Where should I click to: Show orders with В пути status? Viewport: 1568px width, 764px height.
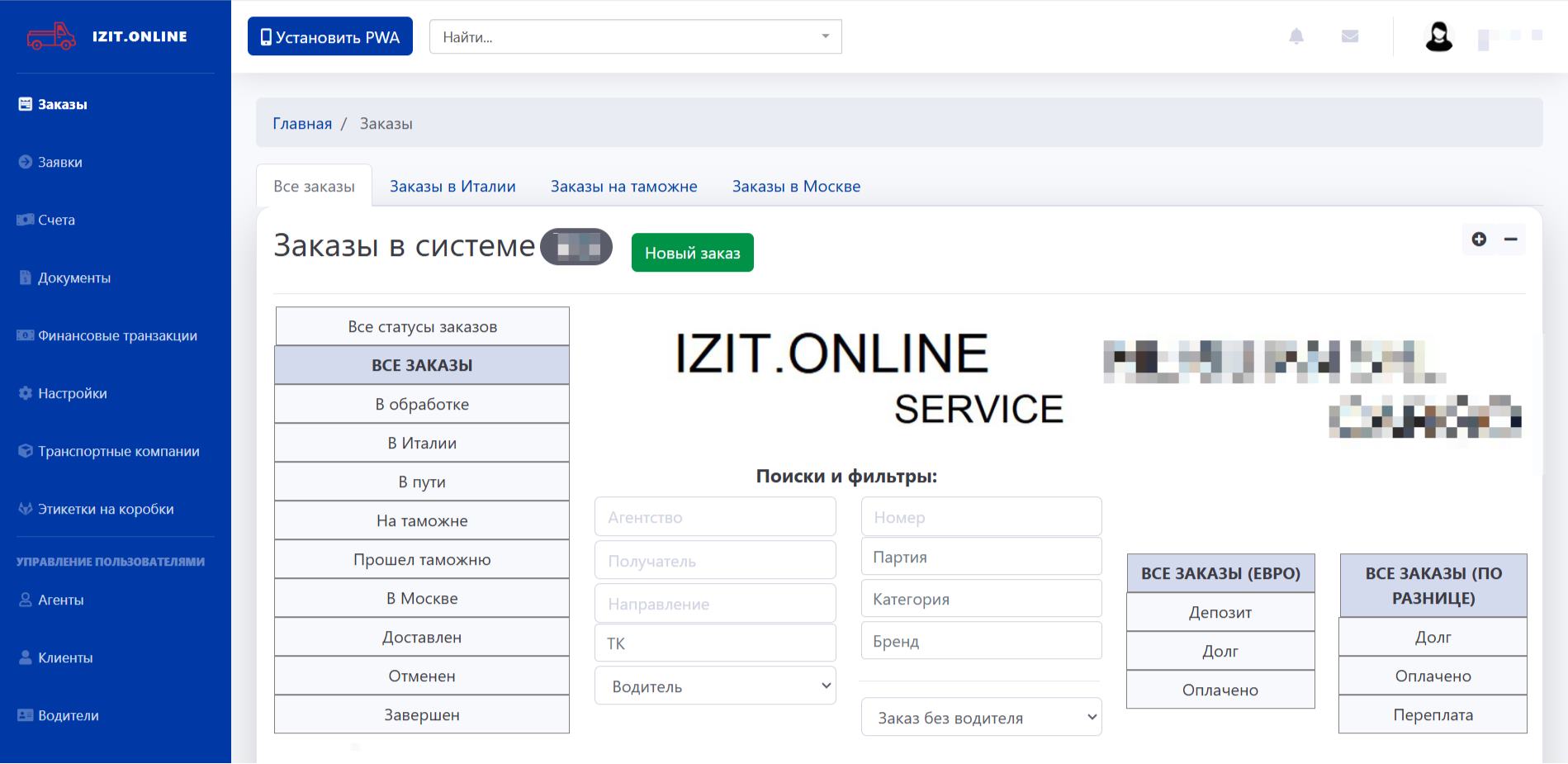coord(422,482)
